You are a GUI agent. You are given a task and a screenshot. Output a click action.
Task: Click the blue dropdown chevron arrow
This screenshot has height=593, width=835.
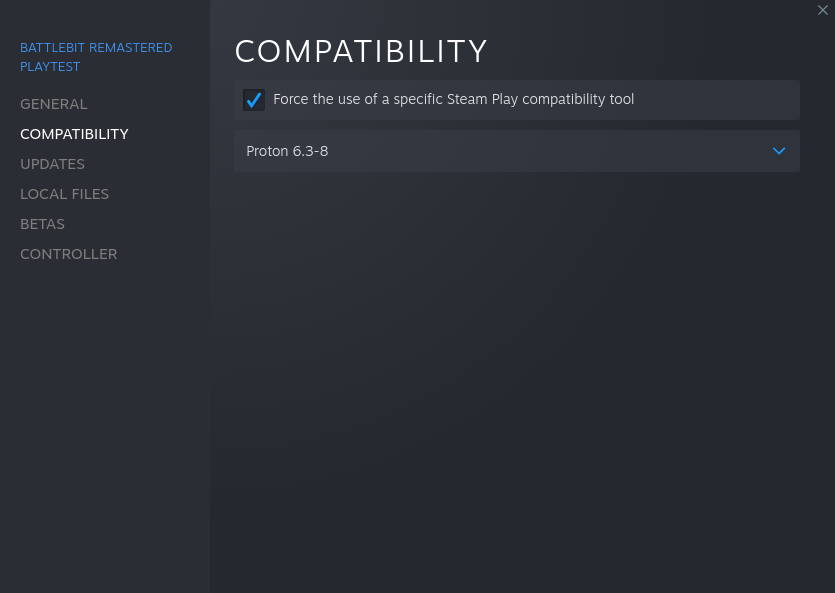pyautogui.click(x=779, y=151)
